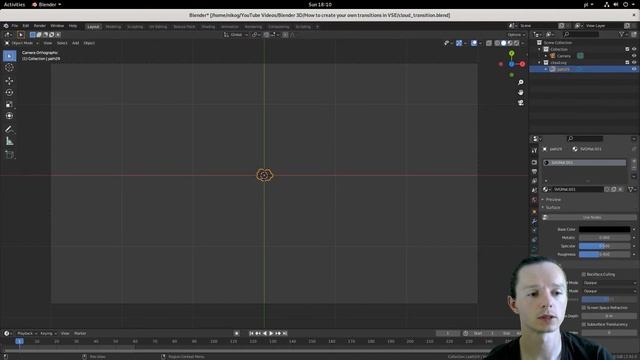Open the Output properties tab
Screen dimensions: 640x360
[534, 171]
